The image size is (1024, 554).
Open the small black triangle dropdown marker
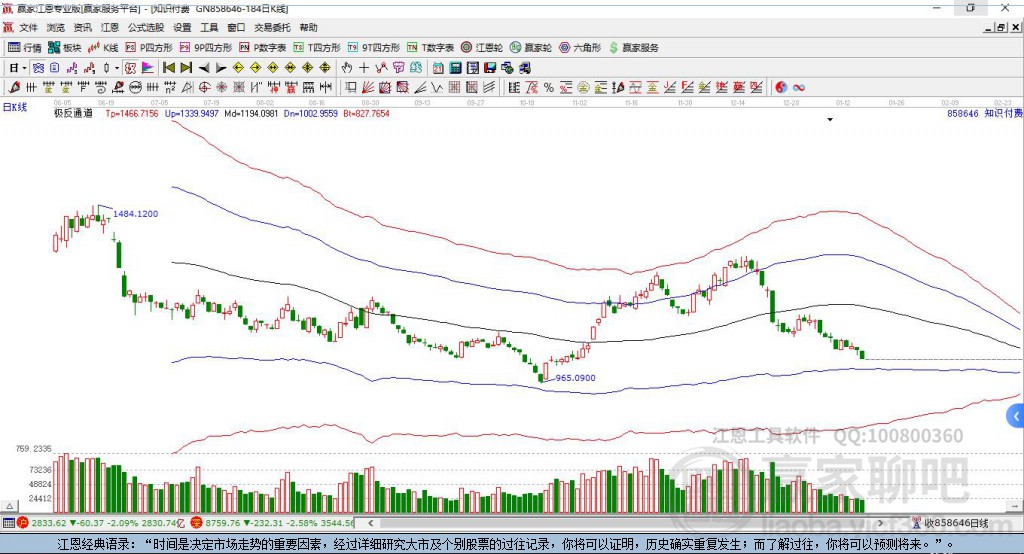tap(830, 120)
